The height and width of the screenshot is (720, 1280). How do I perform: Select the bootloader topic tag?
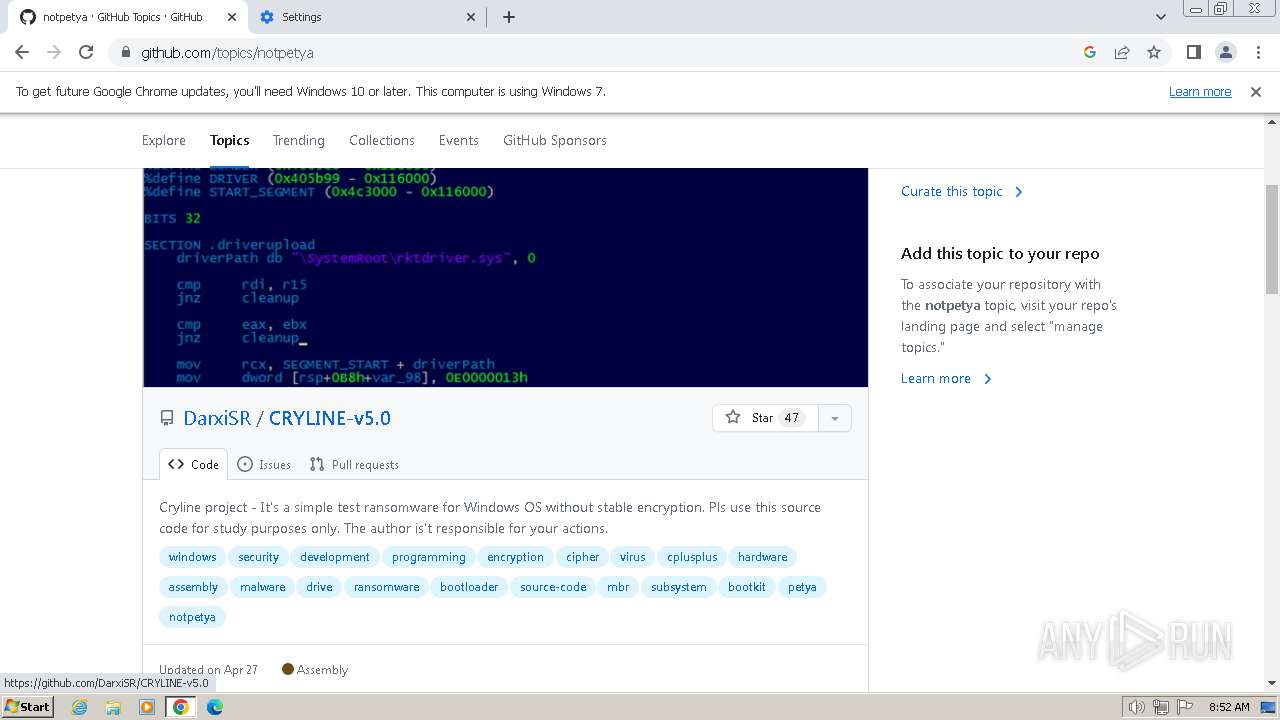[469, 587]
